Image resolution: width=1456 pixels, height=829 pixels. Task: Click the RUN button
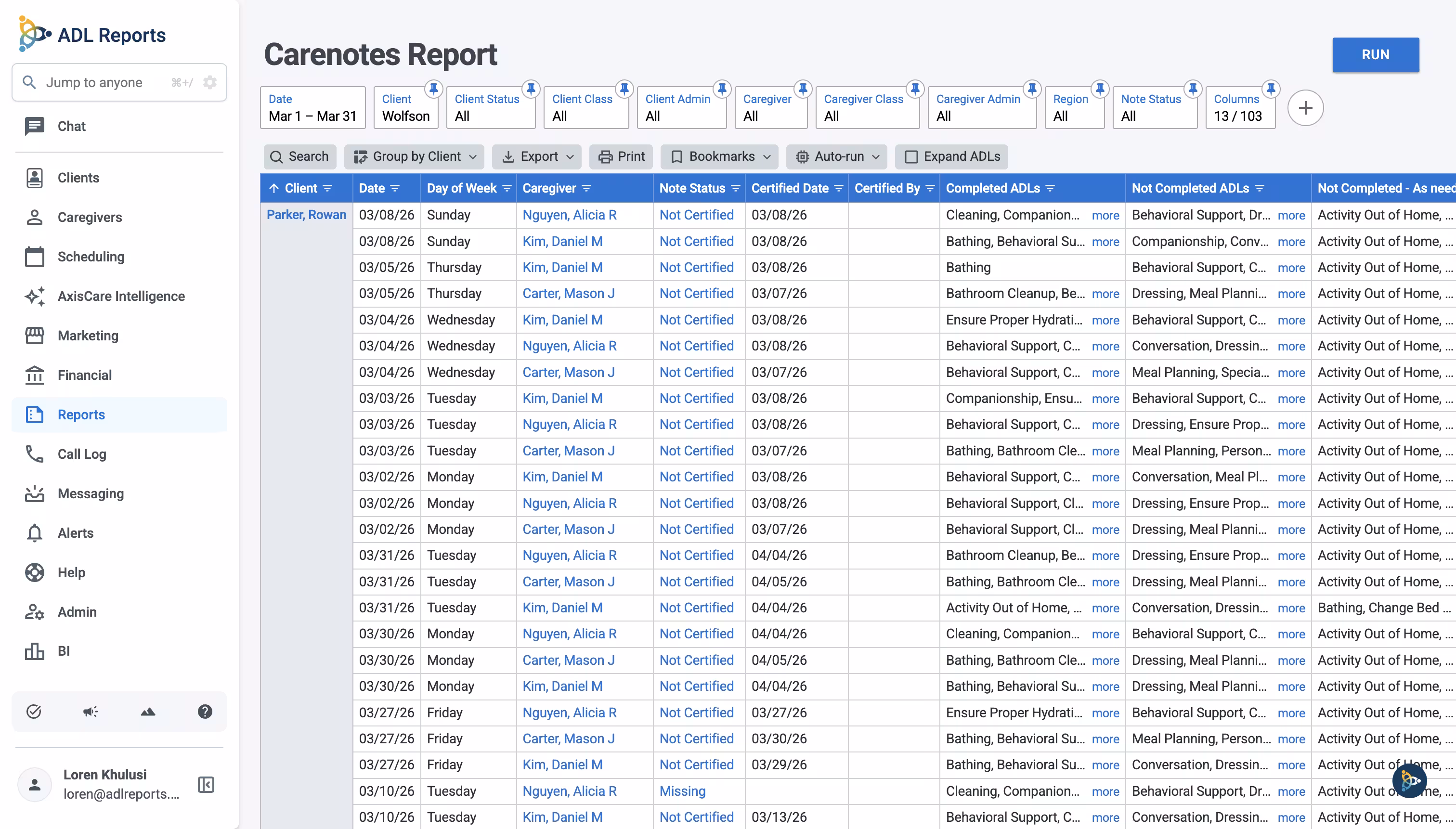click(x=1375, y=55)
